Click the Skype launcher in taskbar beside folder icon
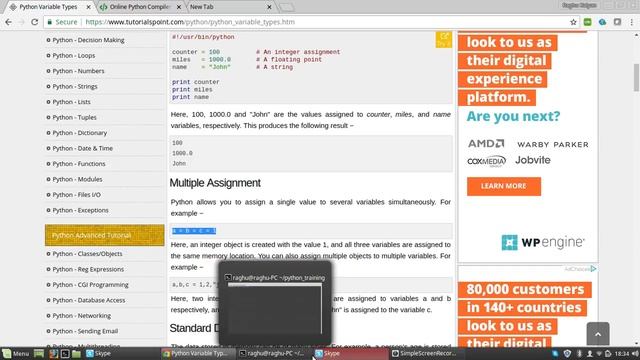 (98, 353)
